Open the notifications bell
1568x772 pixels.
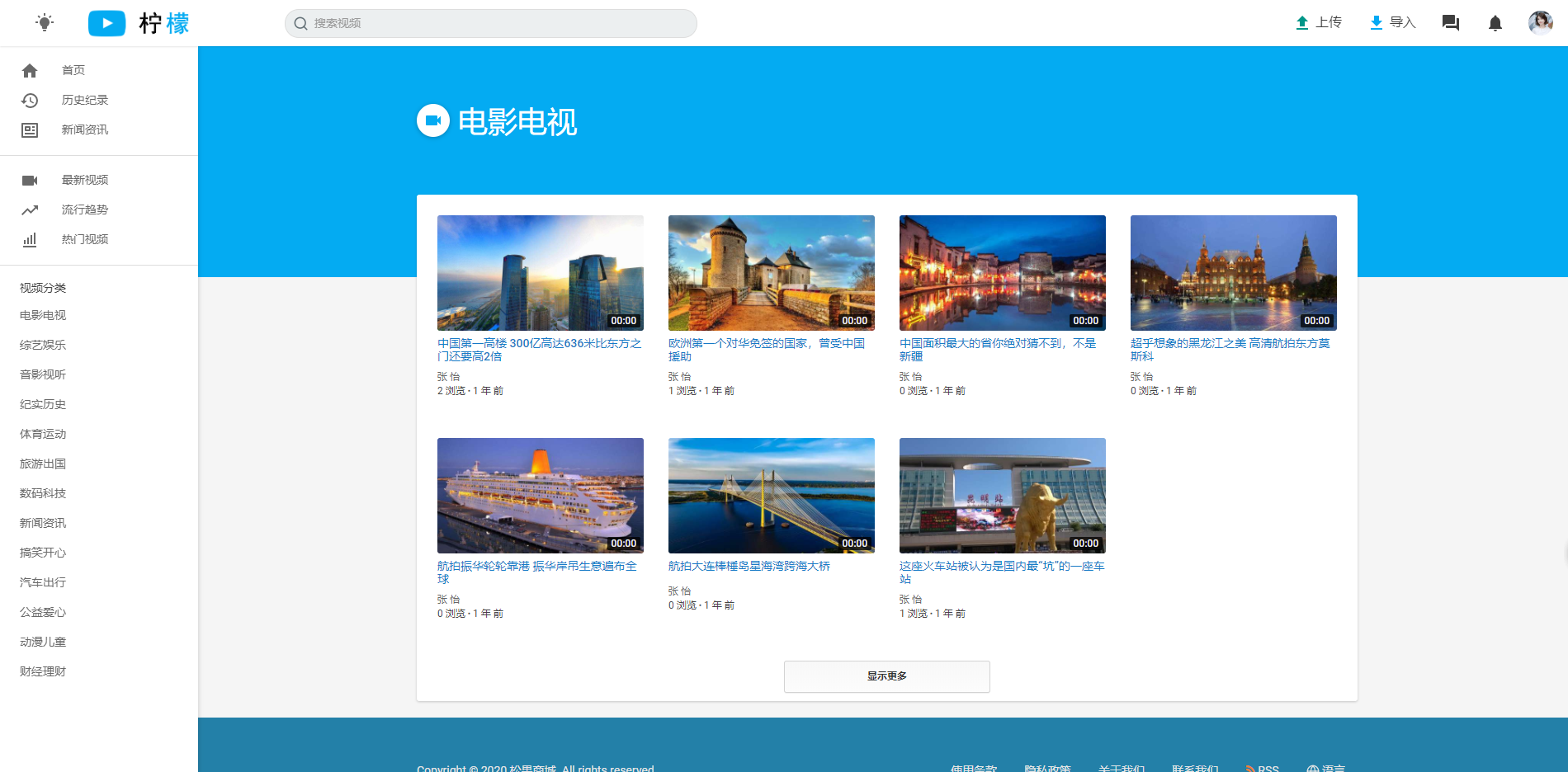1495,23
